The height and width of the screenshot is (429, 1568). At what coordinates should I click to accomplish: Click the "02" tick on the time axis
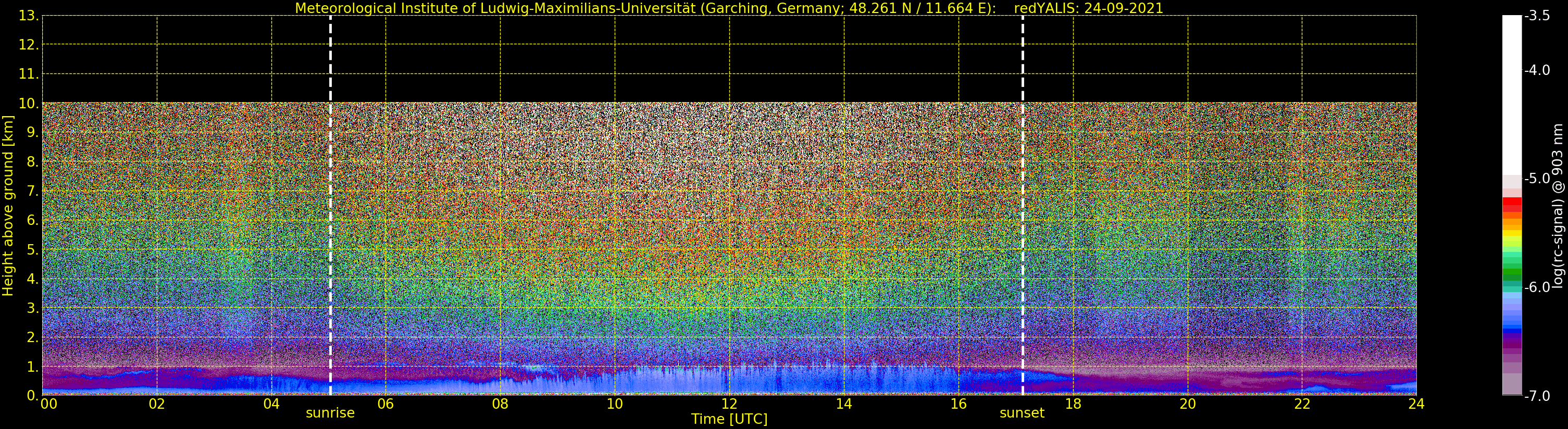157,404
